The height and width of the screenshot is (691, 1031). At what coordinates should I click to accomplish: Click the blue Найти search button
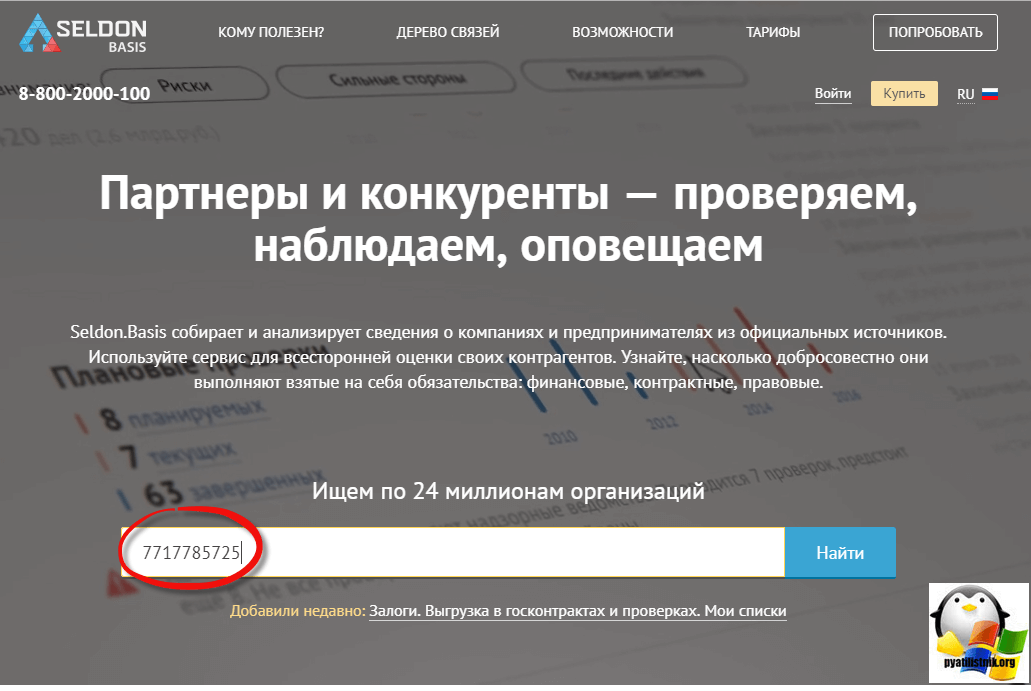click(x=840, y=552)
